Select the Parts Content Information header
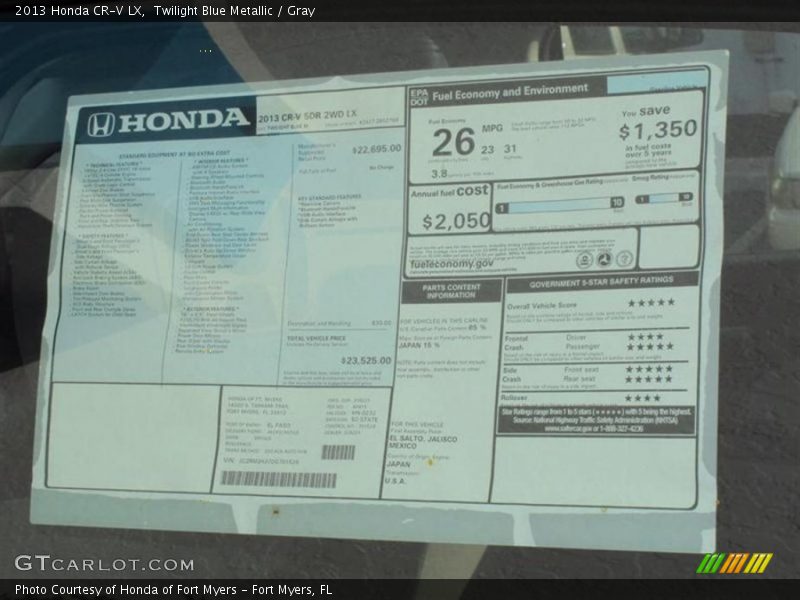This screenshot has height=600, width=800. (x=451, y=290)
